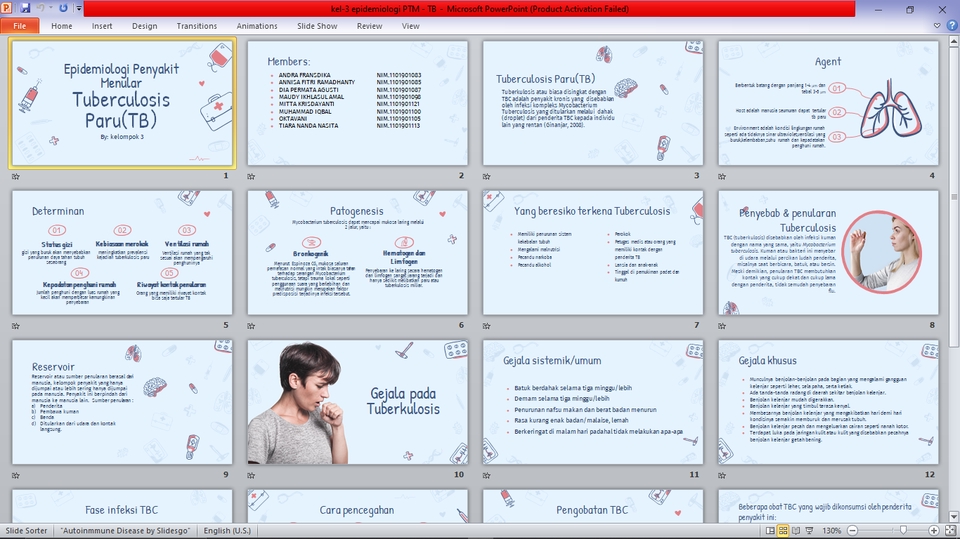Screen dimensions: 960x539
Task: Click the vertical scrollbar up arrow
Action: (x=954, y=42)
